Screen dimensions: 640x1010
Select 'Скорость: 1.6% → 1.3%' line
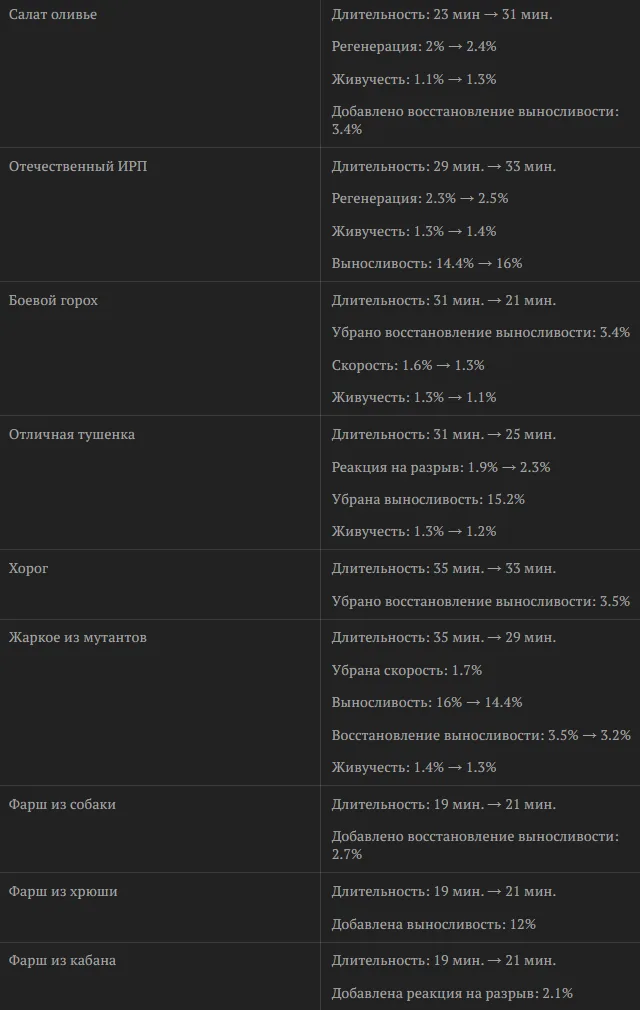[408, 365]
